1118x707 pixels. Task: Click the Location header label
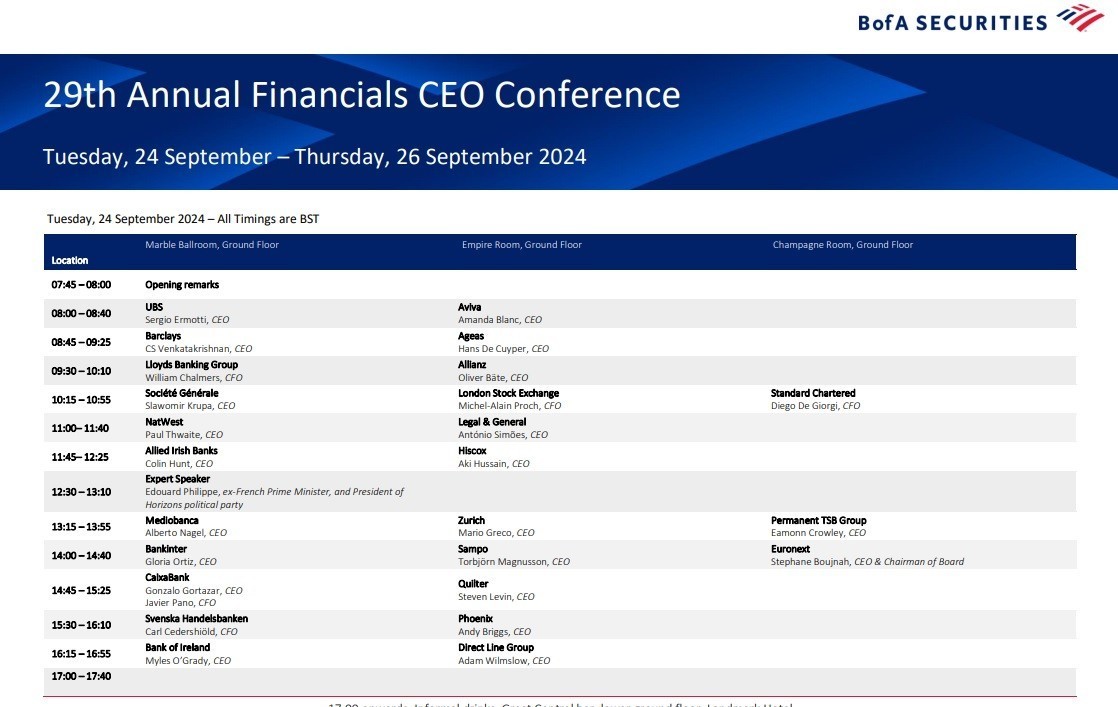click(x=70, y=261)
